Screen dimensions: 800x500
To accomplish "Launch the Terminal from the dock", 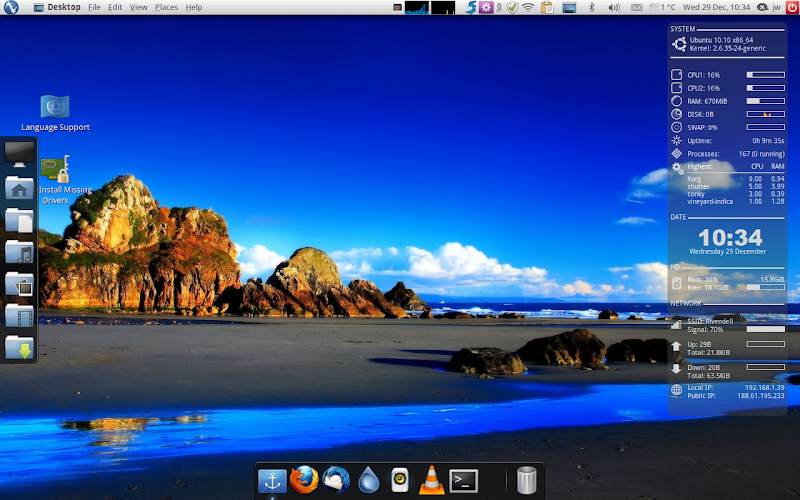I will tap(463, 481).
